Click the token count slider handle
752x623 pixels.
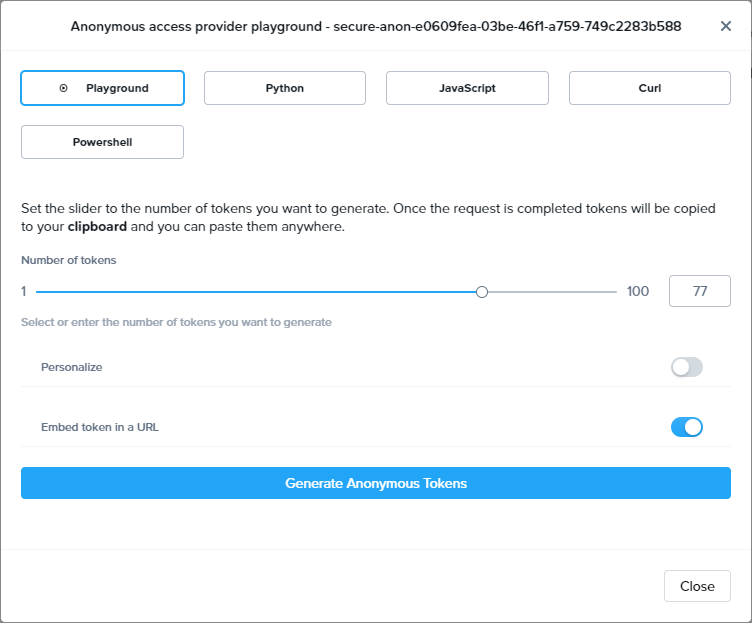[x=482, y=292]
